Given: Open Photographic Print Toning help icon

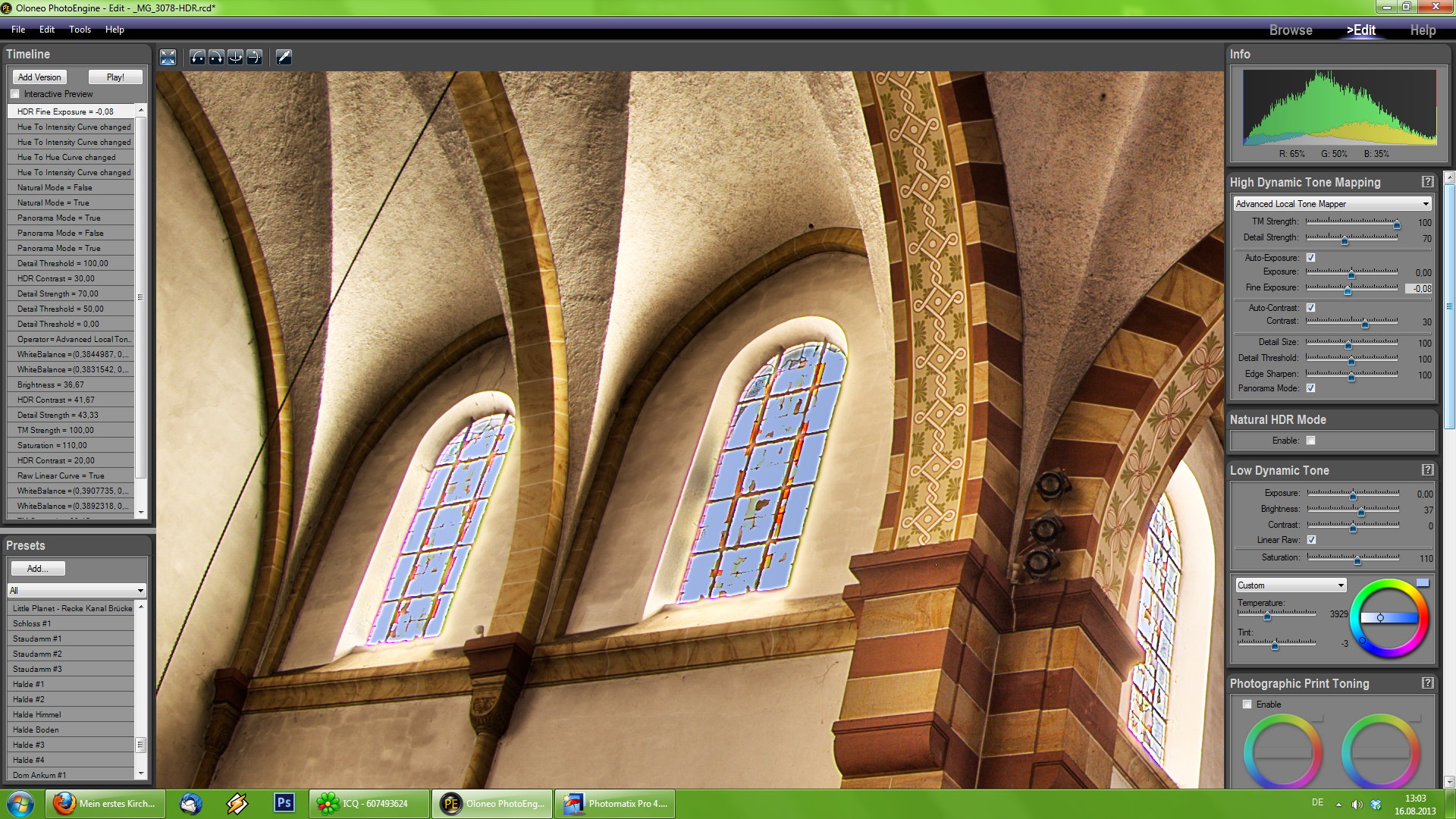Looking at the screenshot, I should coord(1427,683).
